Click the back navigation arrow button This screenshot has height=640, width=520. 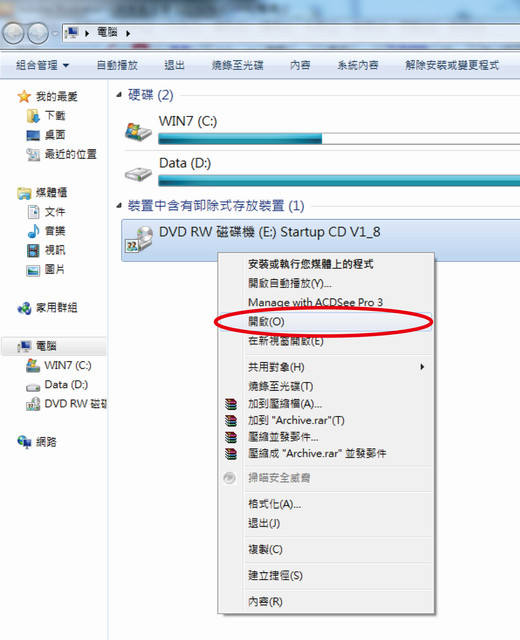click(13, 33)
